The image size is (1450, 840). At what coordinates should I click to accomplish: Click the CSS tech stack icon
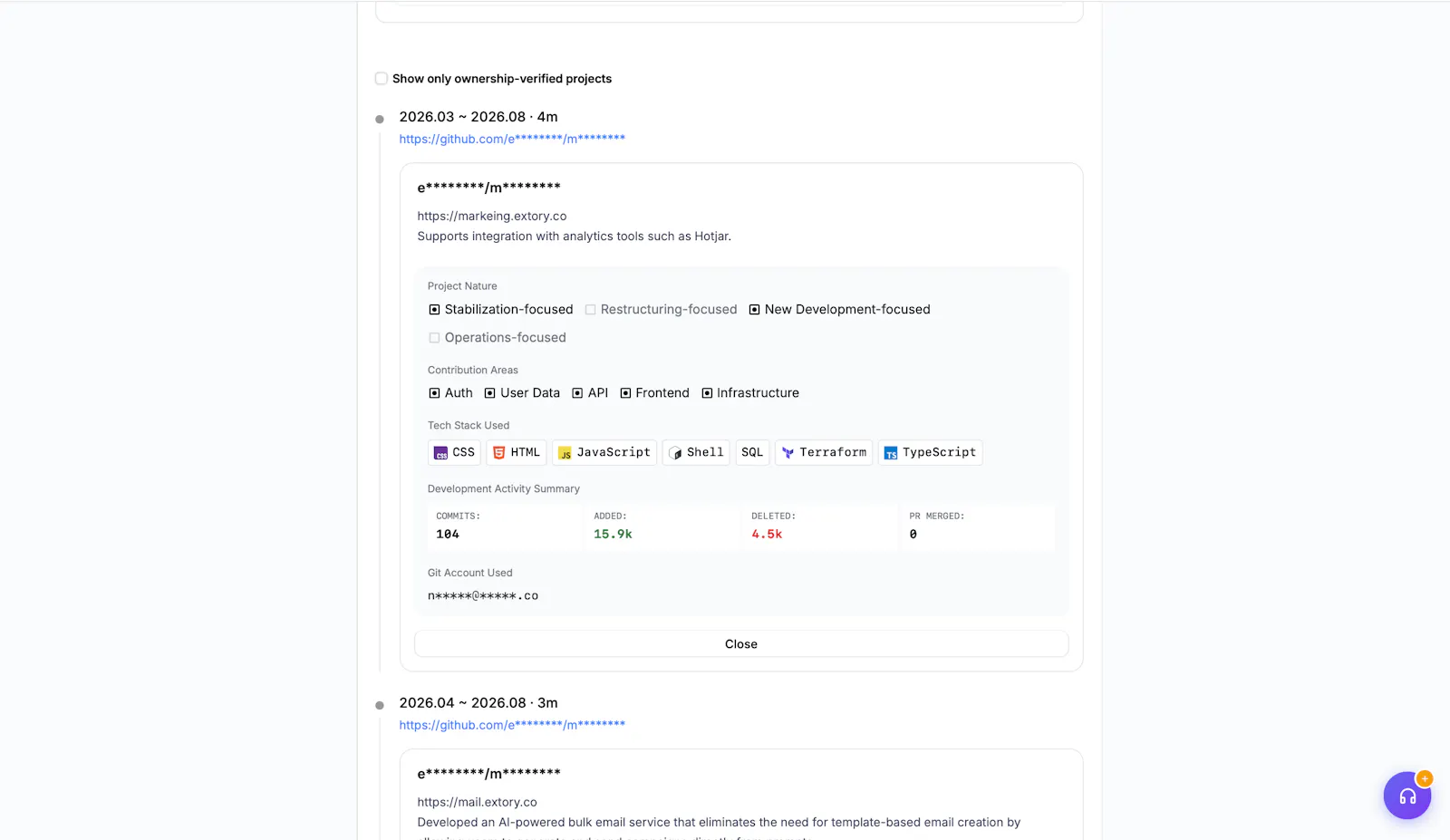coord(440,453)
